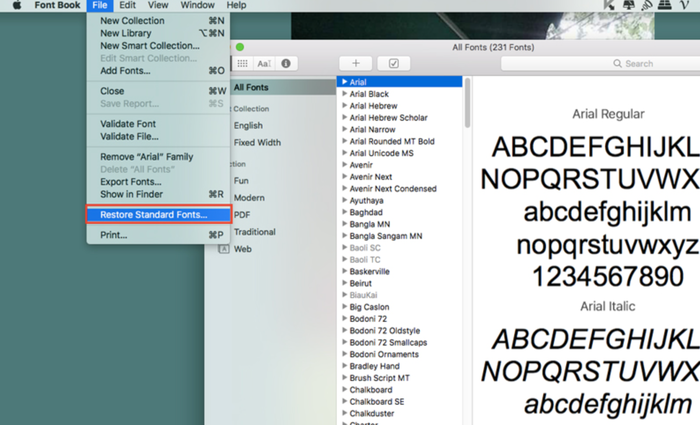Choose New Collection from File menu
700x425 pixels.
point(159,21)
